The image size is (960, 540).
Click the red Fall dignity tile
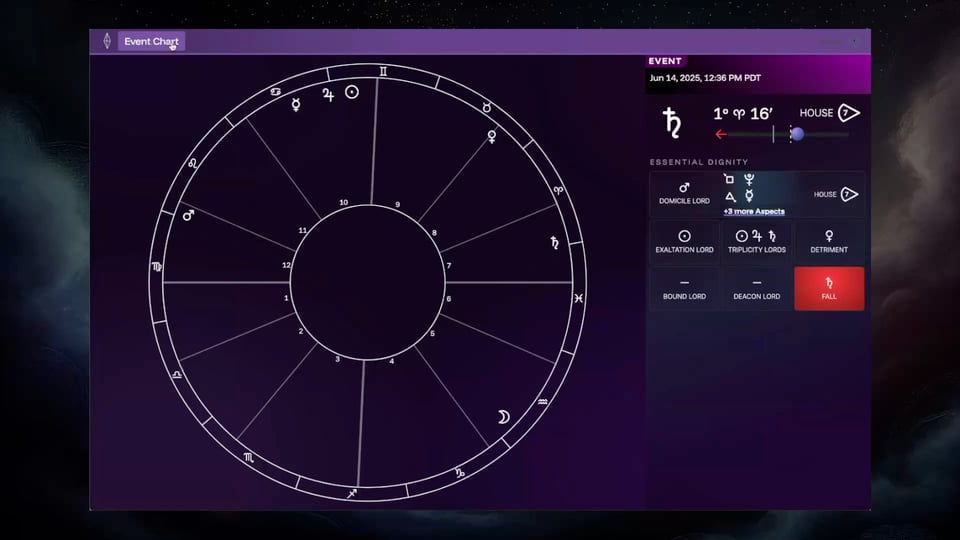(x=829, y=289)
